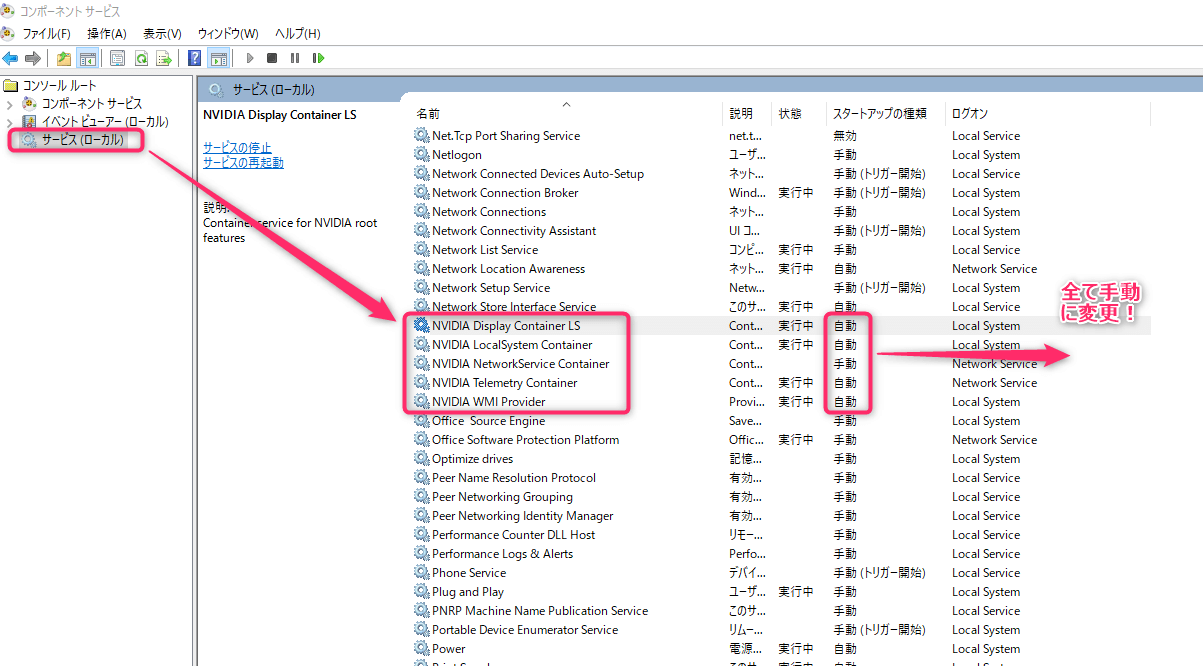Expand the コンポーネント サービス tree node

tap(10, 104)
